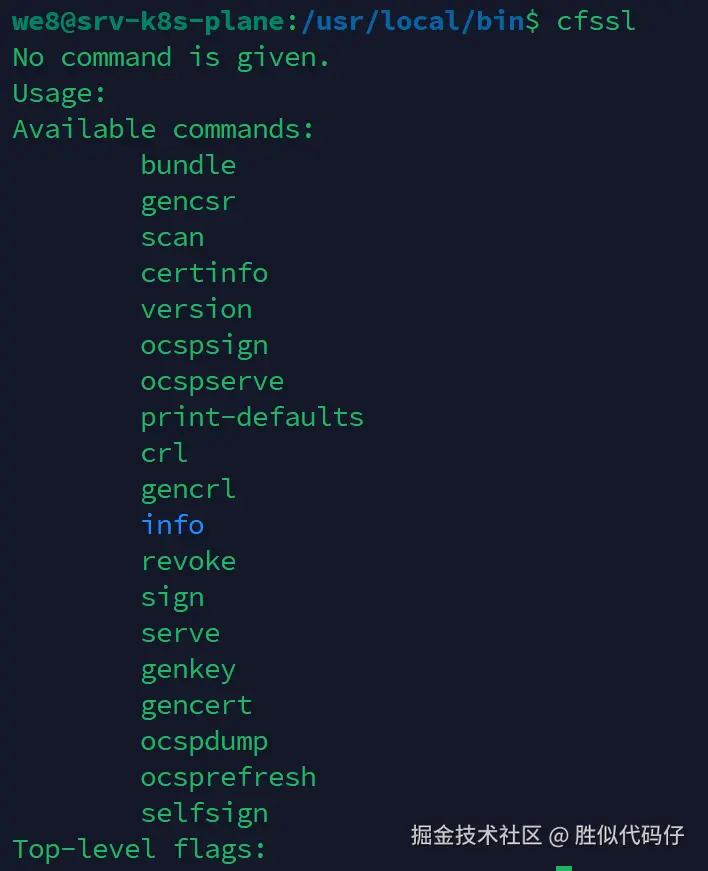Click the 'certinfo' command line
708x871 pixels.
(x=204, y=273)
